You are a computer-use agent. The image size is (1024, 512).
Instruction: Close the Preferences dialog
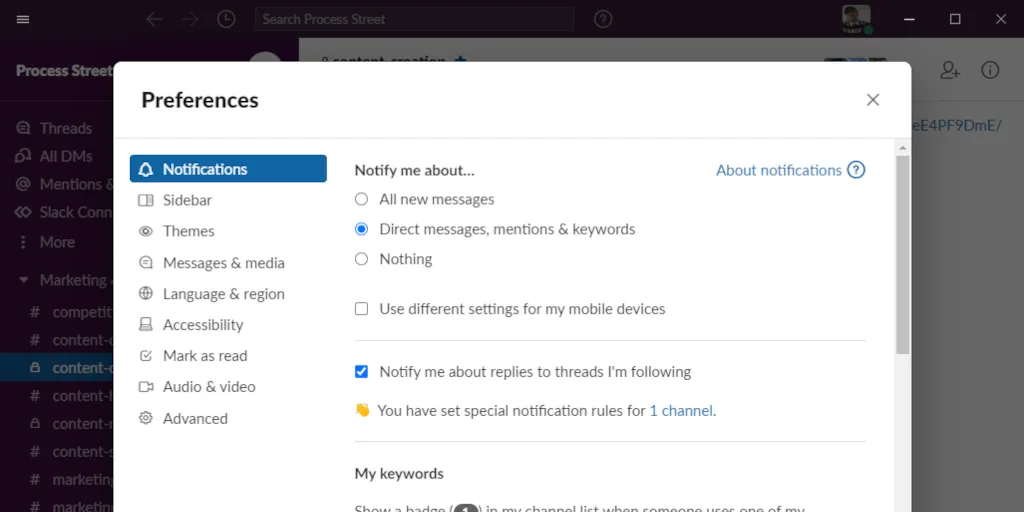coord(872,100)
